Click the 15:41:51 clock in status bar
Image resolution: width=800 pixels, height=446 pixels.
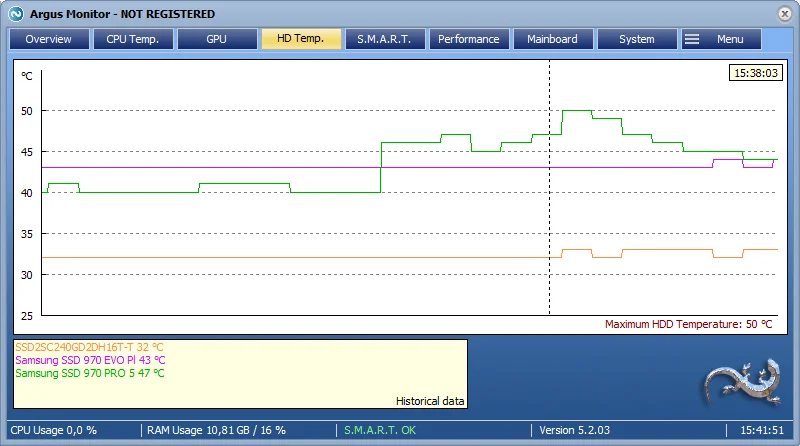point(762,430)
